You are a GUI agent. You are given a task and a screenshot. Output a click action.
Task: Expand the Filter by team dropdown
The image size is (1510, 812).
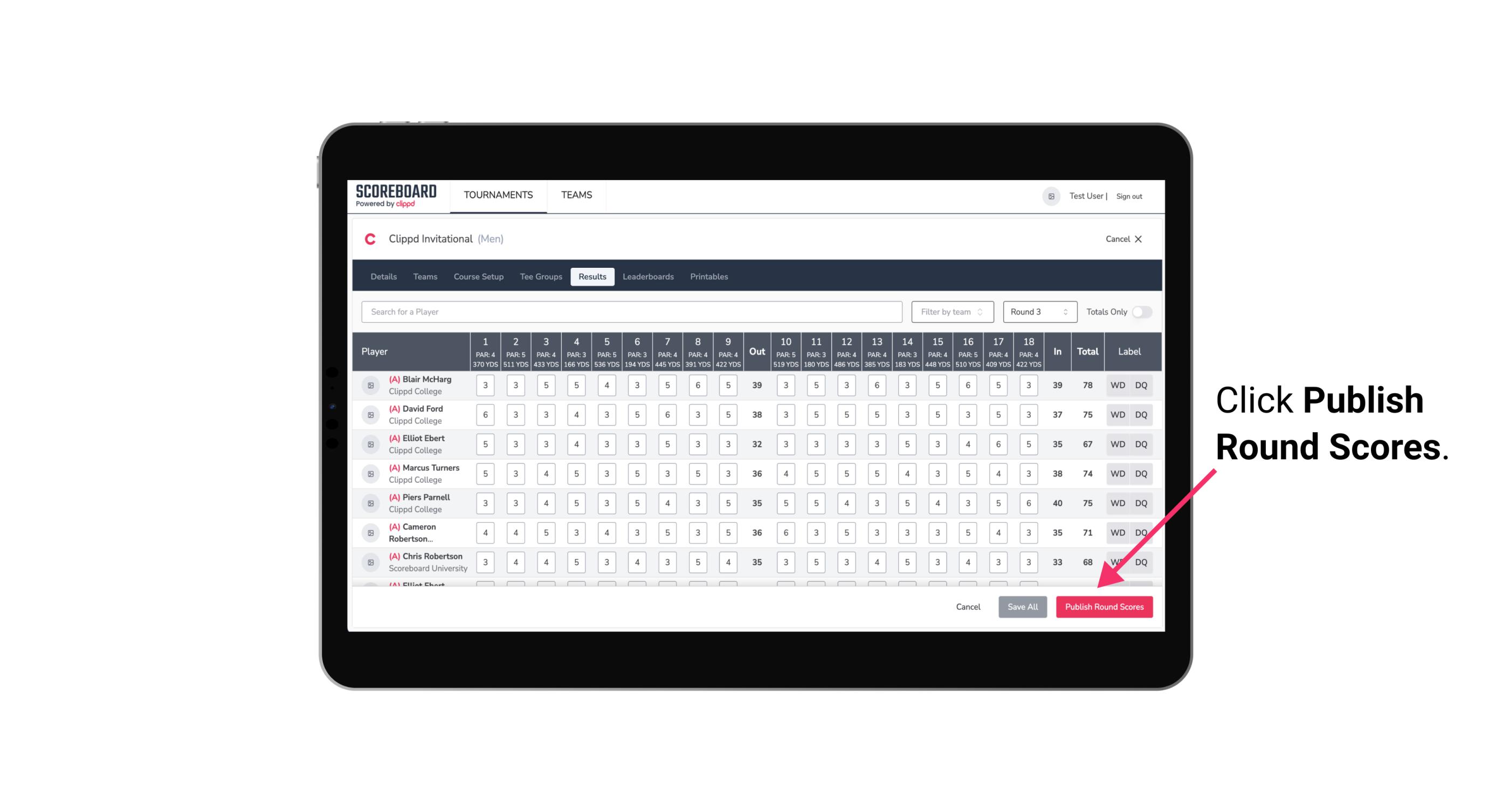(952, 312)
